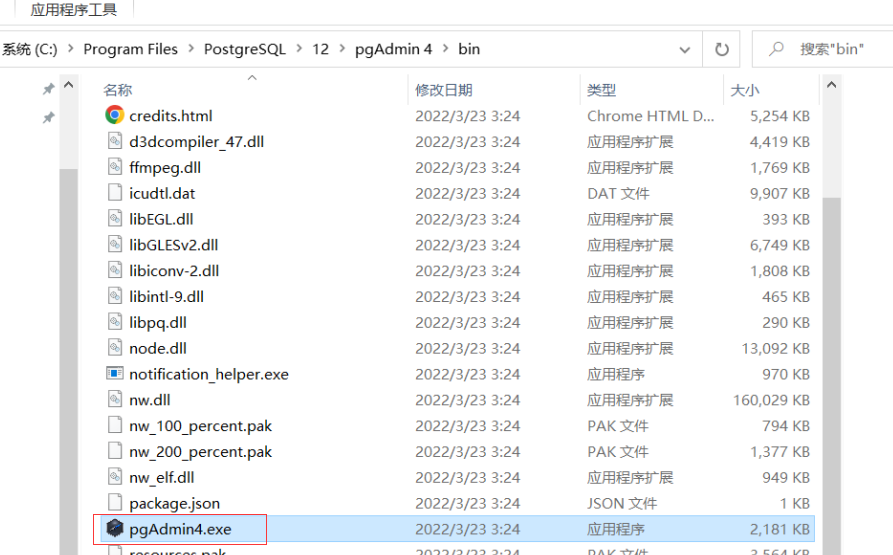Expand chevron after 12 breadcrumb
This screenshot has width=893, height=555.
(342, 49)
